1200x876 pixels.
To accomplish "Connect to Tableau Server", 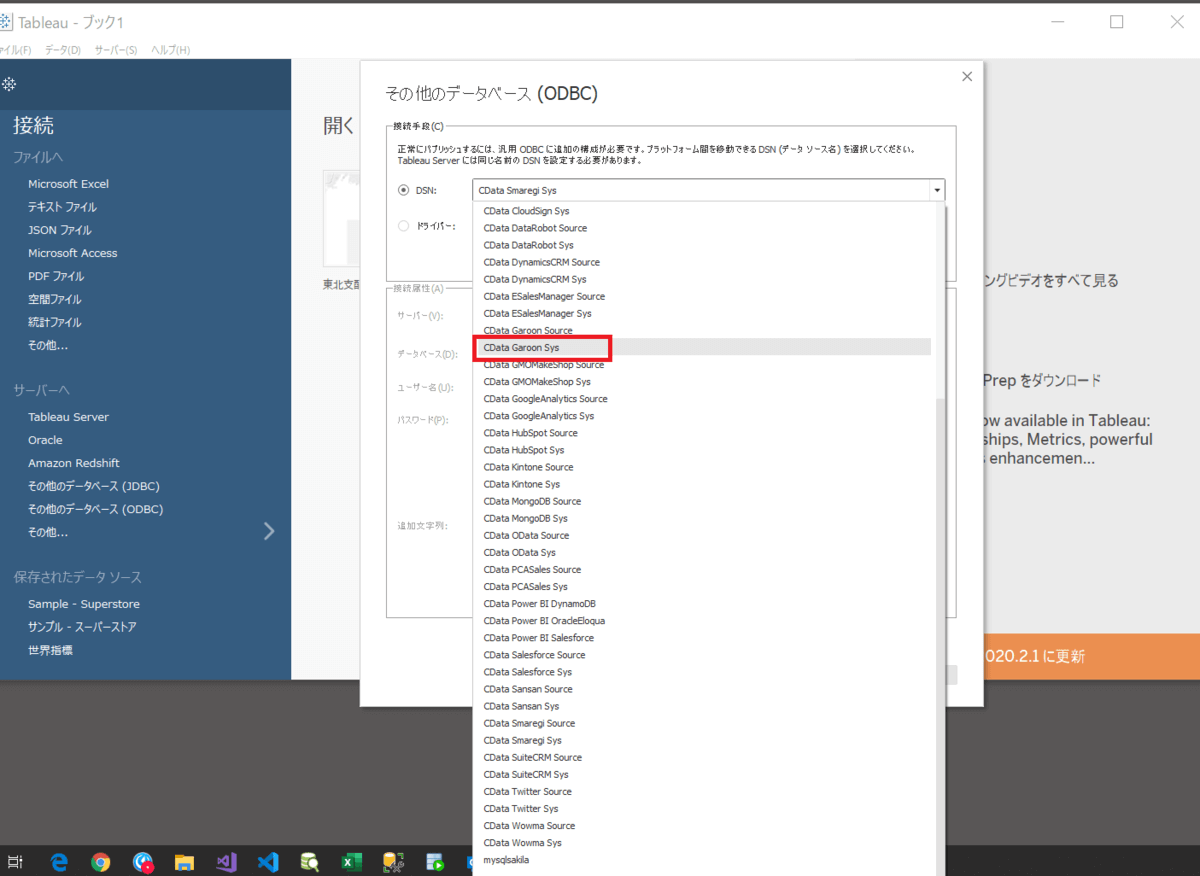I will point(68,417).
